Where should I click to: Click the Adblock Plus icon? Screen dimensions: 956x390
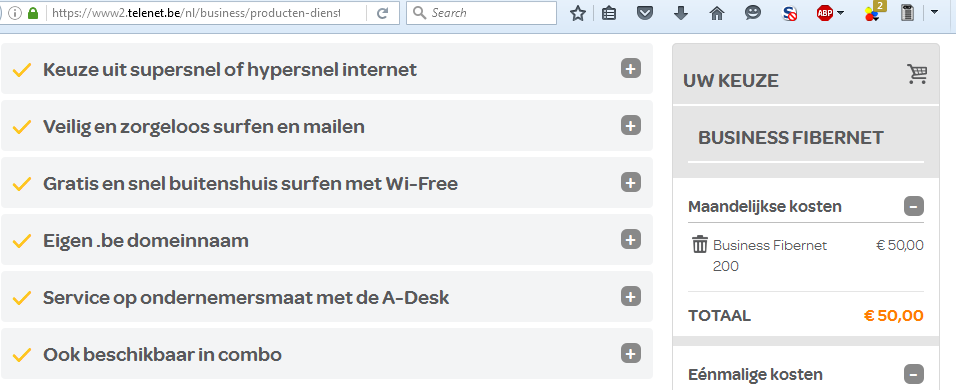click(825, 13)
